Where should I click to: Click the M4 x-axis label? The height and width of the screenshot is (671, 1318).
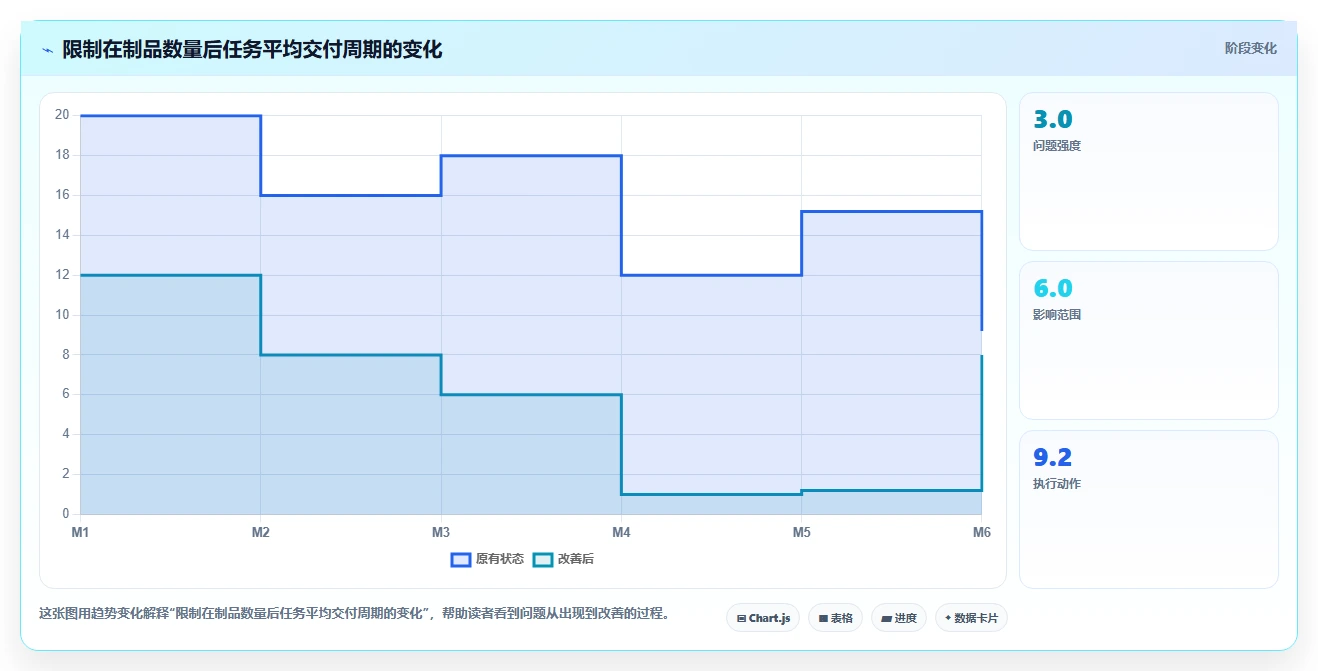pyautogui.click(x=621, y=533)
